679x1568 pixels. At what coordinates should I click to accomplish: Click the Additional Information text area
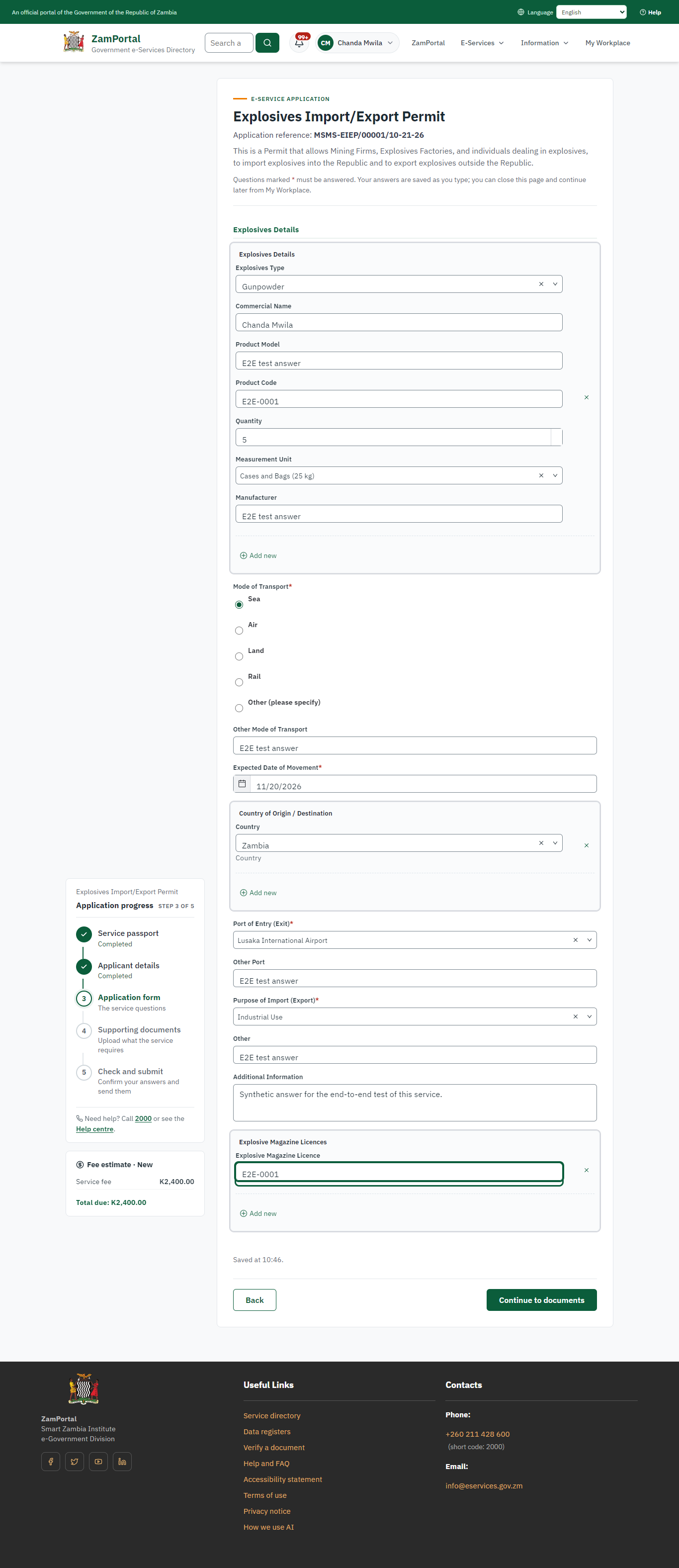point(415,1103)
